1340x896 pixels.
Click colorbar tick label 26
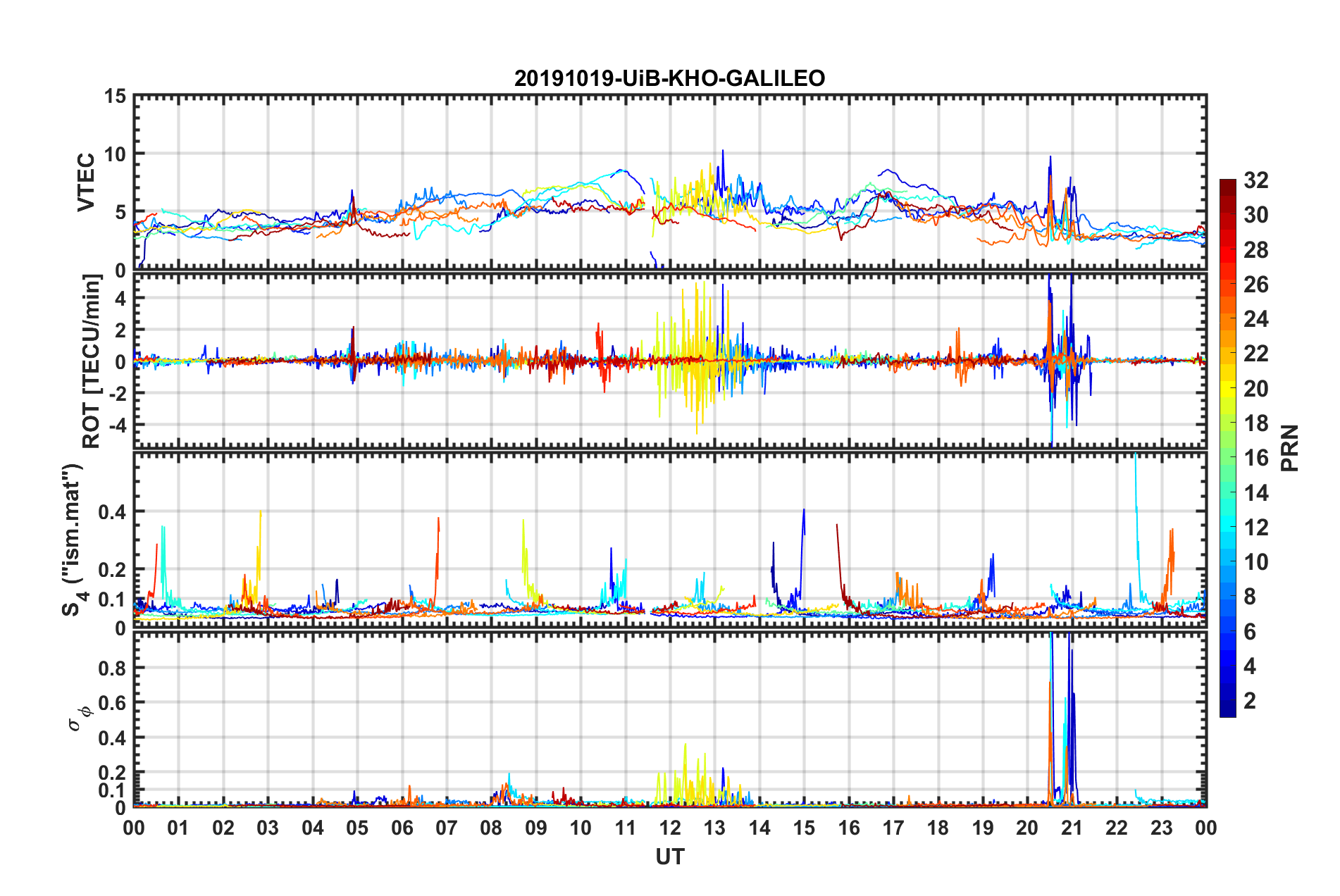click(x=1255, y=285)
